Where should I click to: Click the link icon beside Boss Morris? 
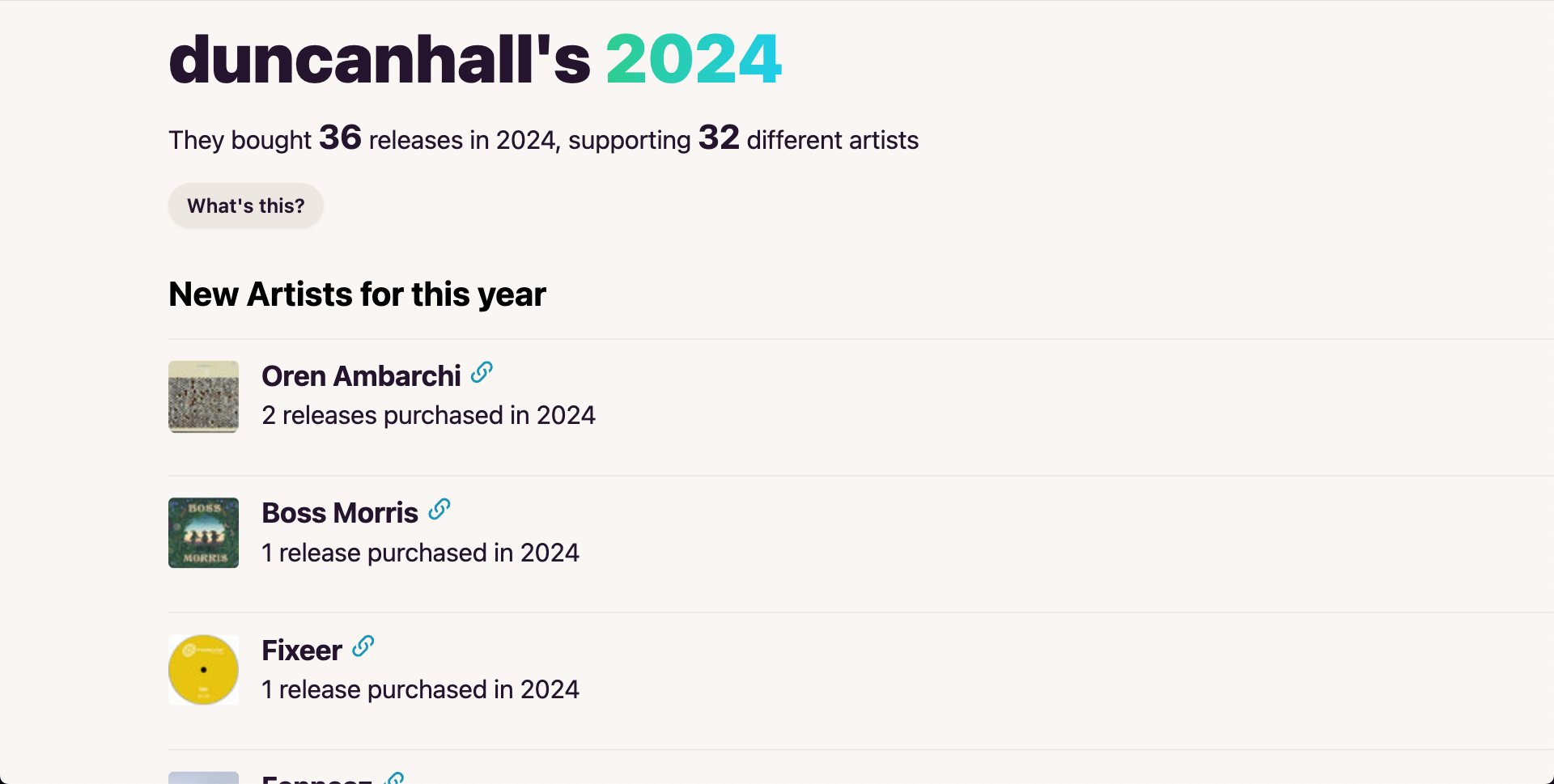(439, 509)
